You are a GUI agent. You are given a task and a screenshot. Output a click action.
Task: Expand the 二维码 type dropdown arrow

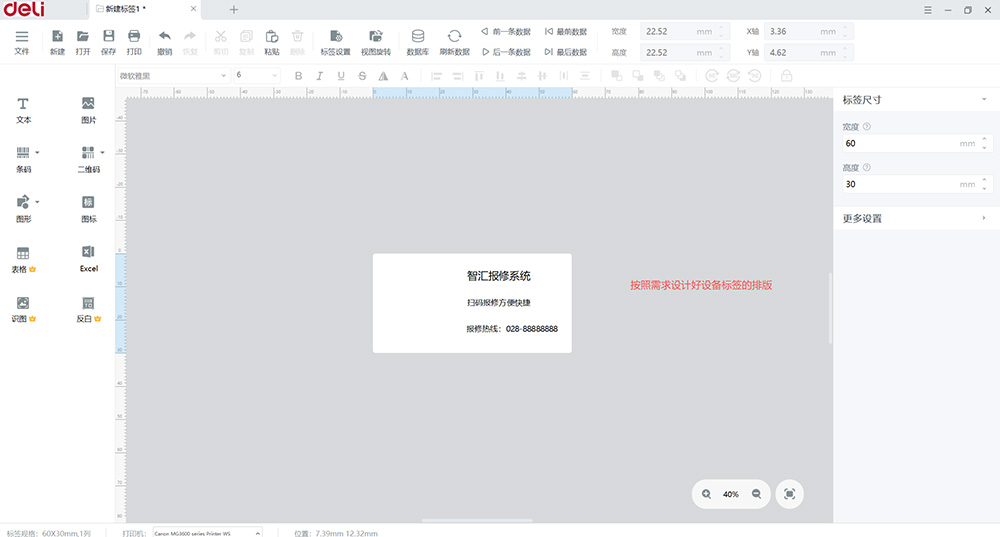coord(103,152)
